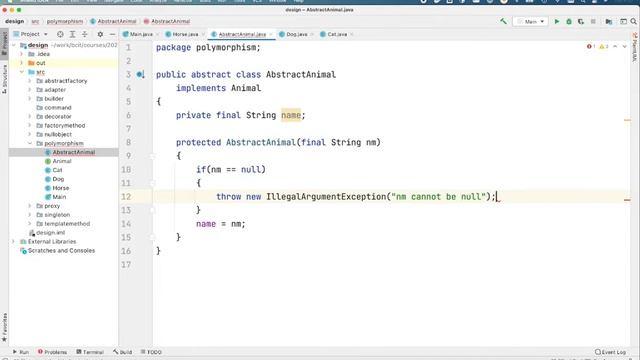Expand the .idea folder
Viewport: 640px width, 360px height.
point(22,54)
